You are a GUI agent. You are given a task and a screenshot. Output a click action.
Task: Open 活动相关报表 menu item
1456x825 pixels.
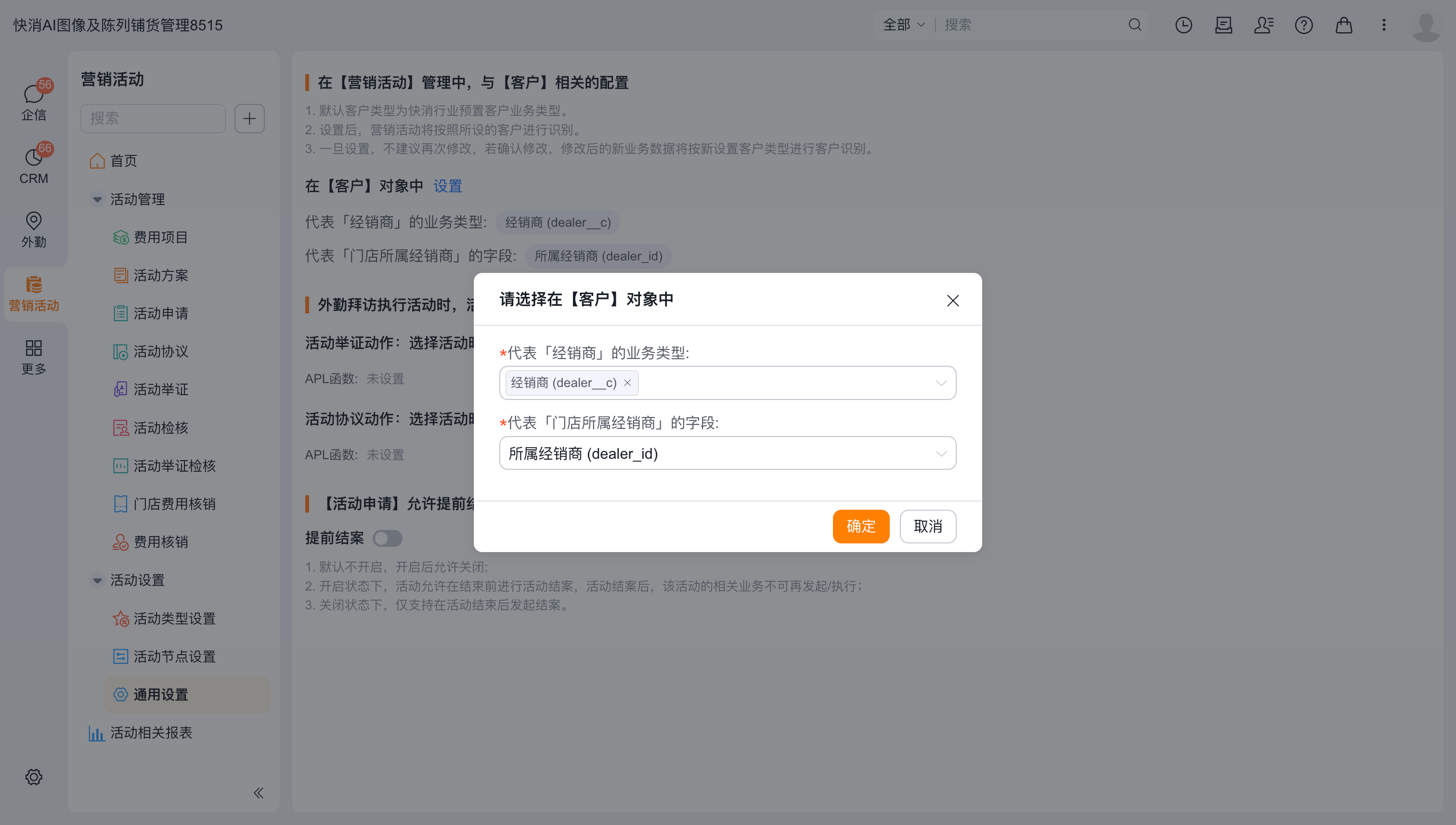141,733
